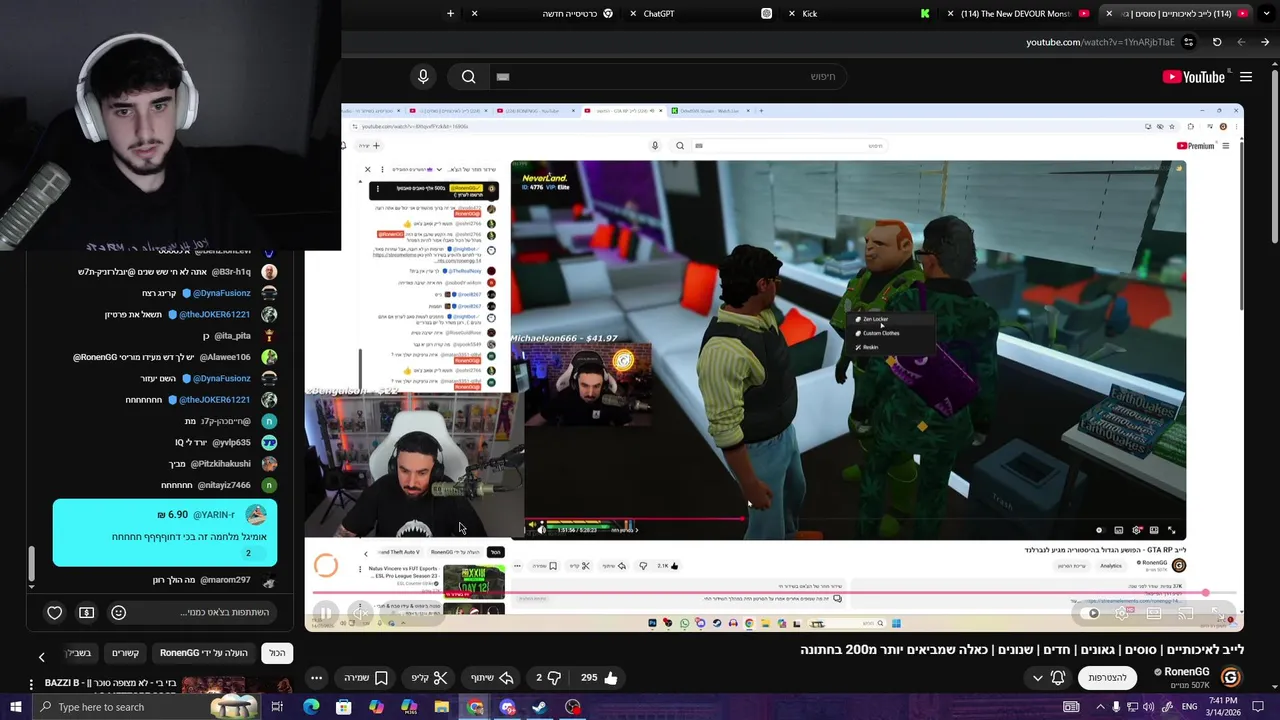The image size is (1280, 720).
Task: Click the שיתוף share button
Action: [x=491, y=678]
